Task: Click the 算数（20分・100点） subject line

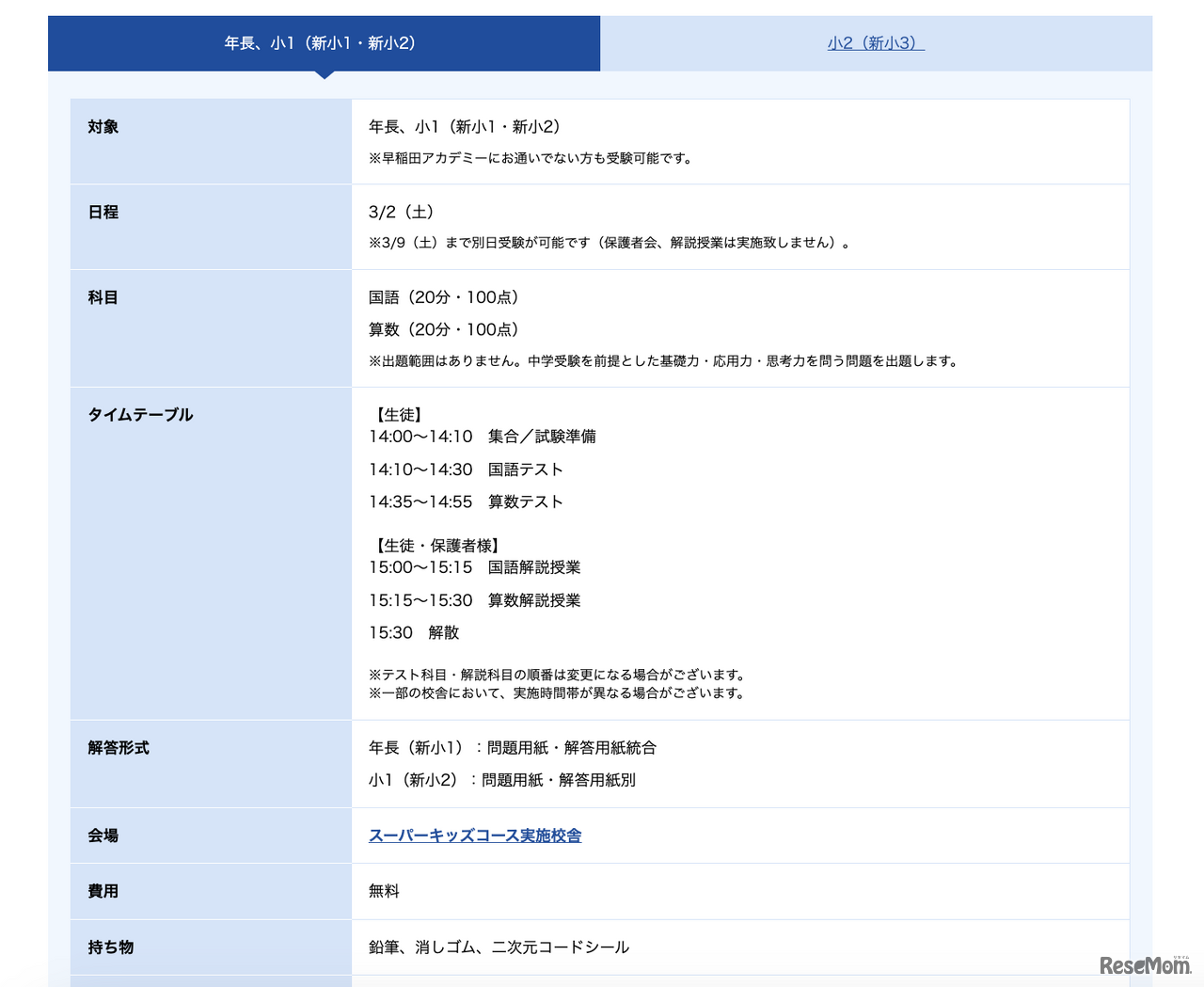Action: click(x=444, y=329)
